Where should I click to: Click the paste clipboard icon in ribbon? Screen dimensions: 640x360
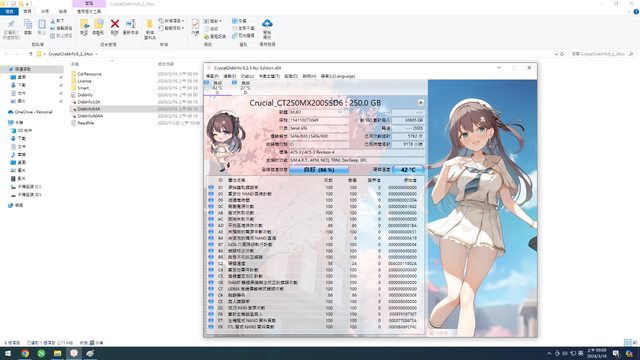(42, 24)
